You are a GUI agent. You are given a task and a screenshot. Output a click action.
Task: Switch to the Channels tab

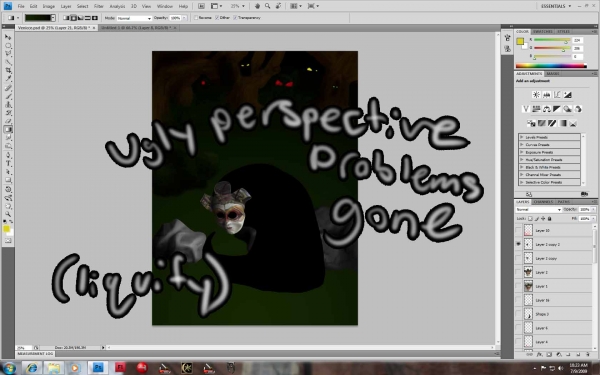[x=543, y=202]
